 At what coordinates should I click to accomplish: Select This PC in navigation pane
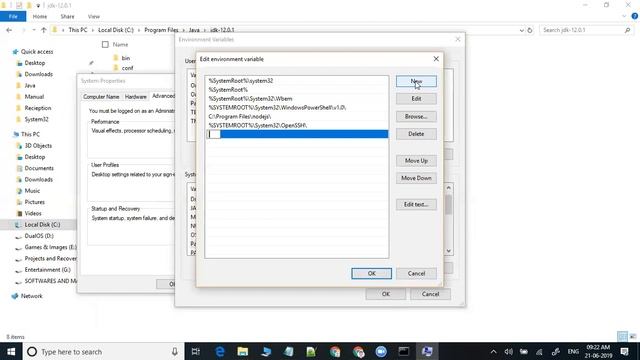(x=30, y=134)
